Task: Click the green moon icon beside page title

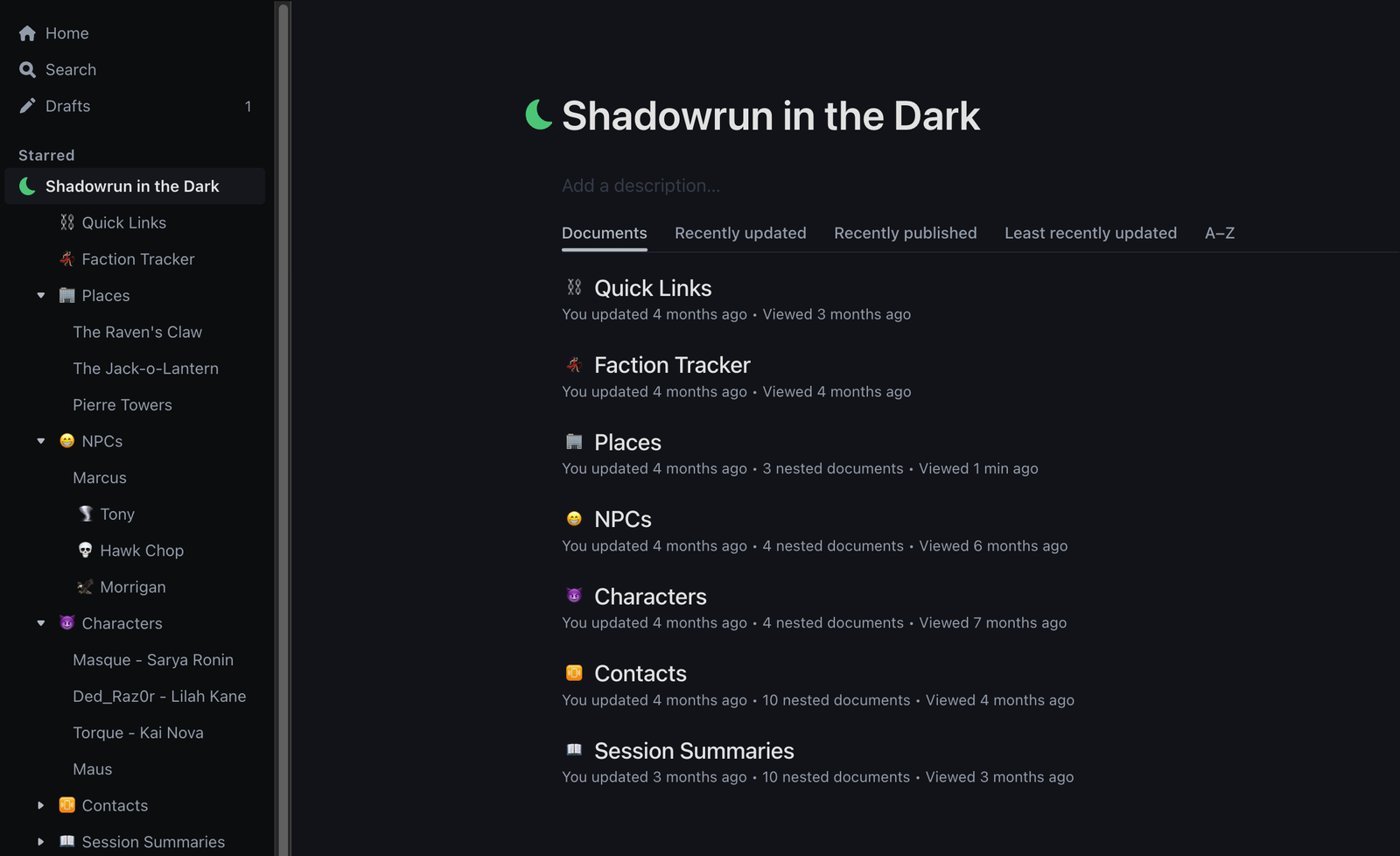Action: point(539,115)
